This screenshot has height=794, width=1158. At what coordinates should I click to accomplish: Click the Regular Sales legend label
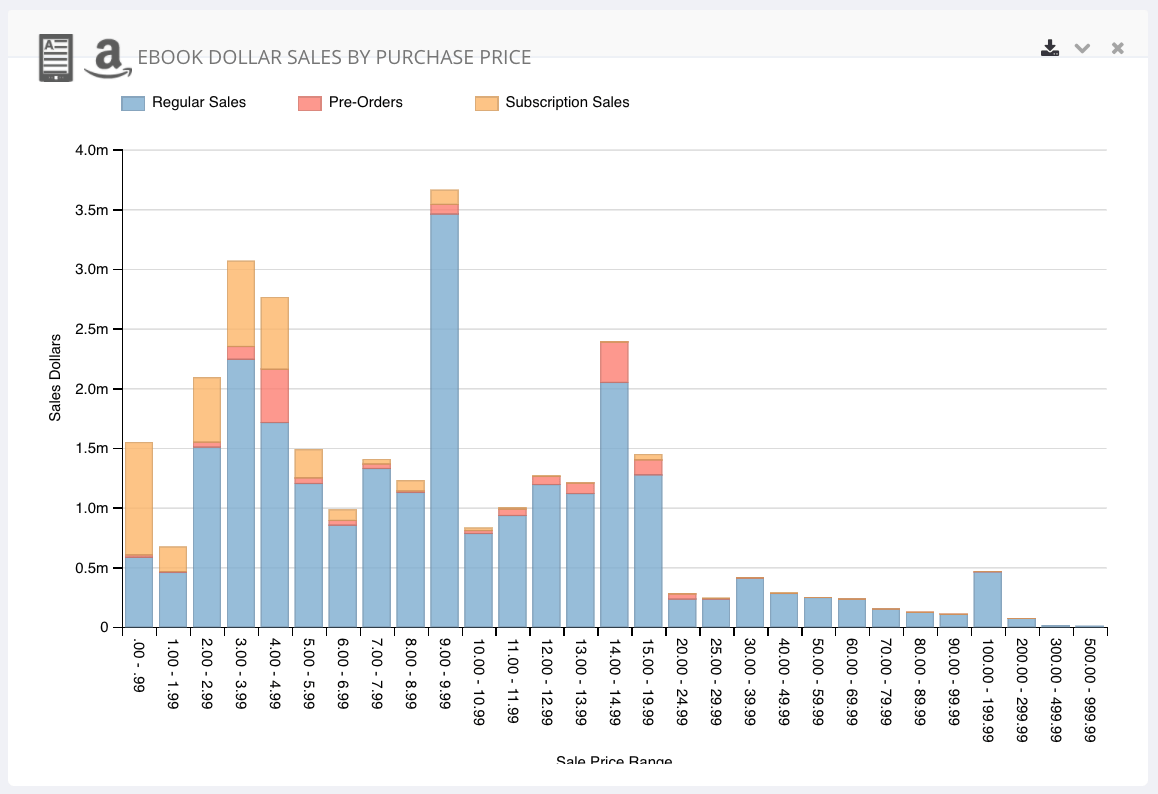click(x=198, y=102)
